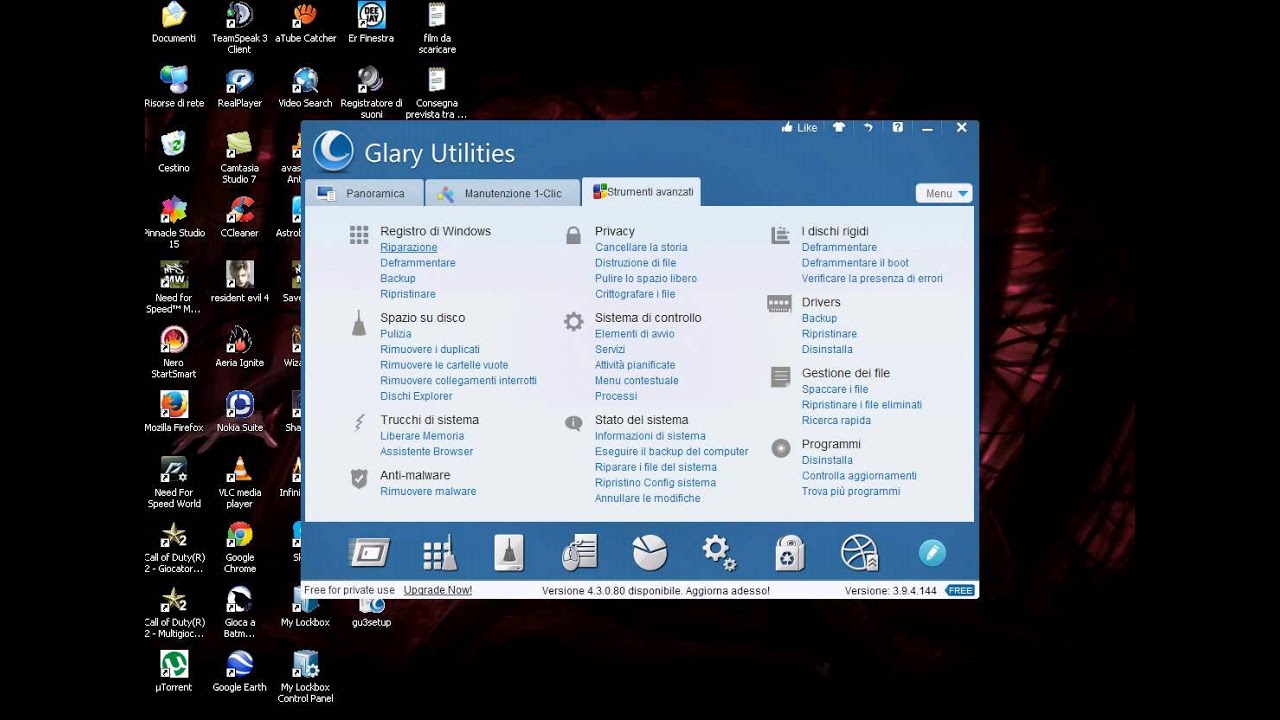Click the lightning icon beside Trucchi di sistema
This screenshot has height=720, width=1280.
click(359, 423)
